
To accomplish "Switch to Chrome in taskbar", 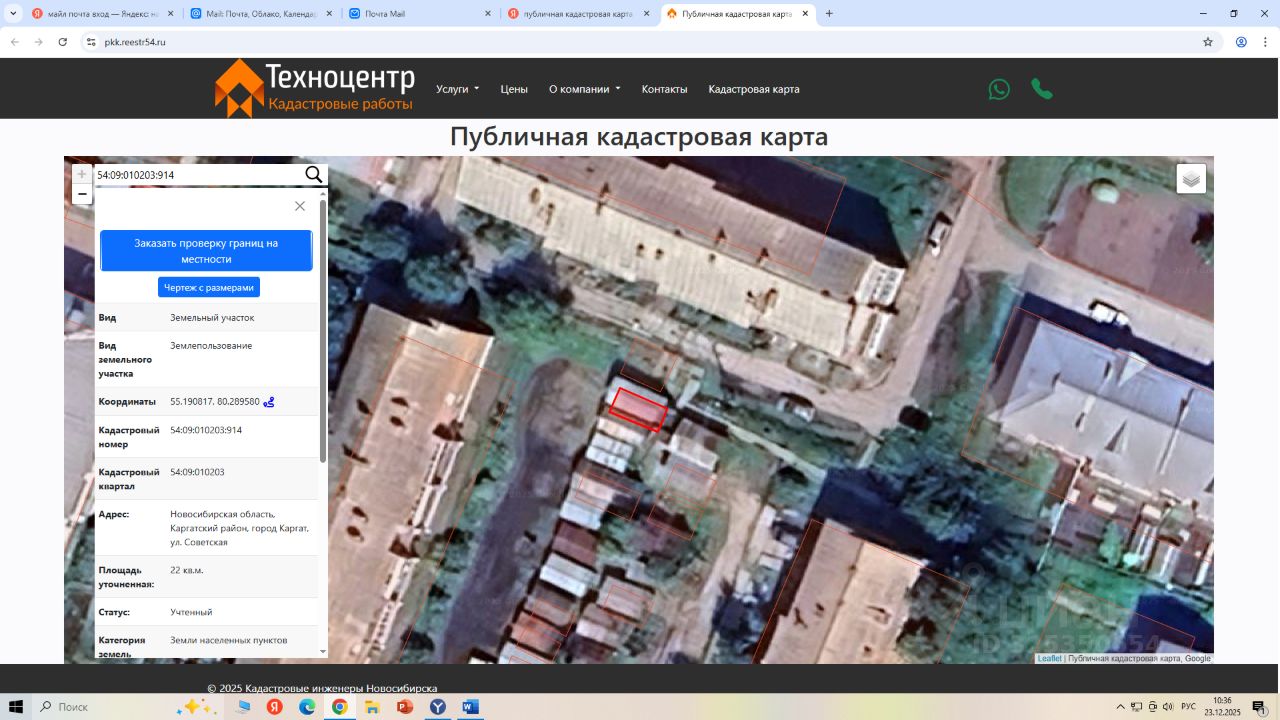I will click(x=339, y=707).
